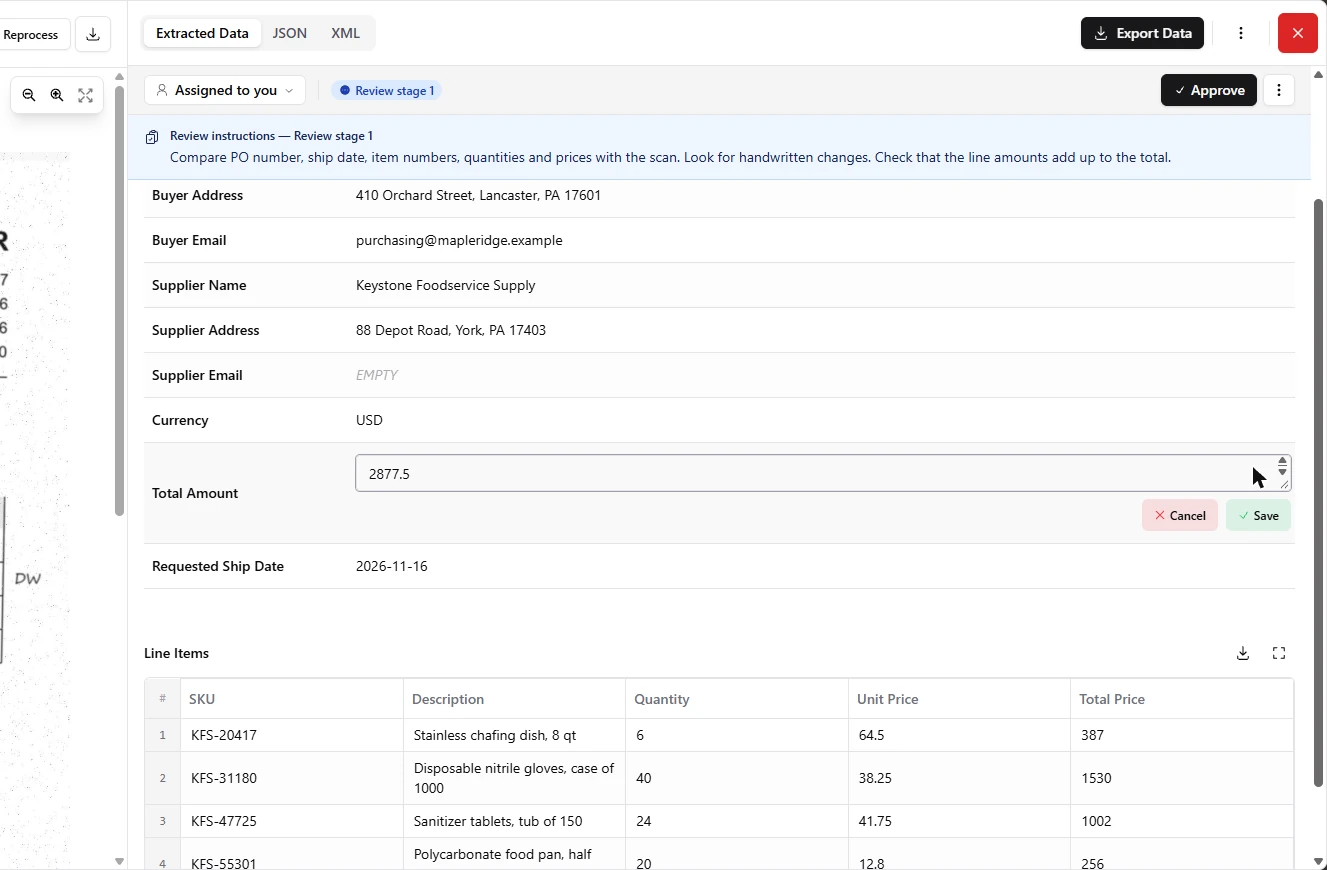1327x870 pixels.
Task: Click the review instructions clipboard icon
Action: [152, 137]
